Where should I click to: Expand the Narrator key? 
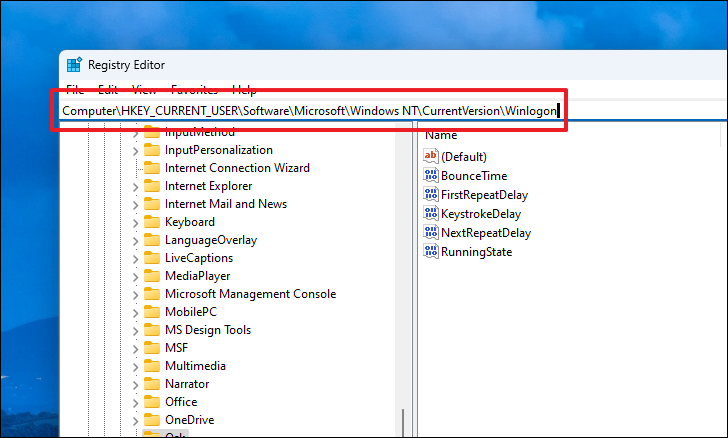135,385
